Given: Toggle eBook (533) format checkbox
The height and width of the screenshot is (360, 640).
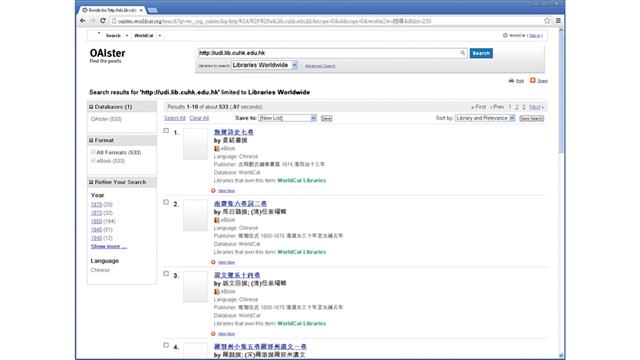Looking at the screenshot, I should (x=93, y=160).
